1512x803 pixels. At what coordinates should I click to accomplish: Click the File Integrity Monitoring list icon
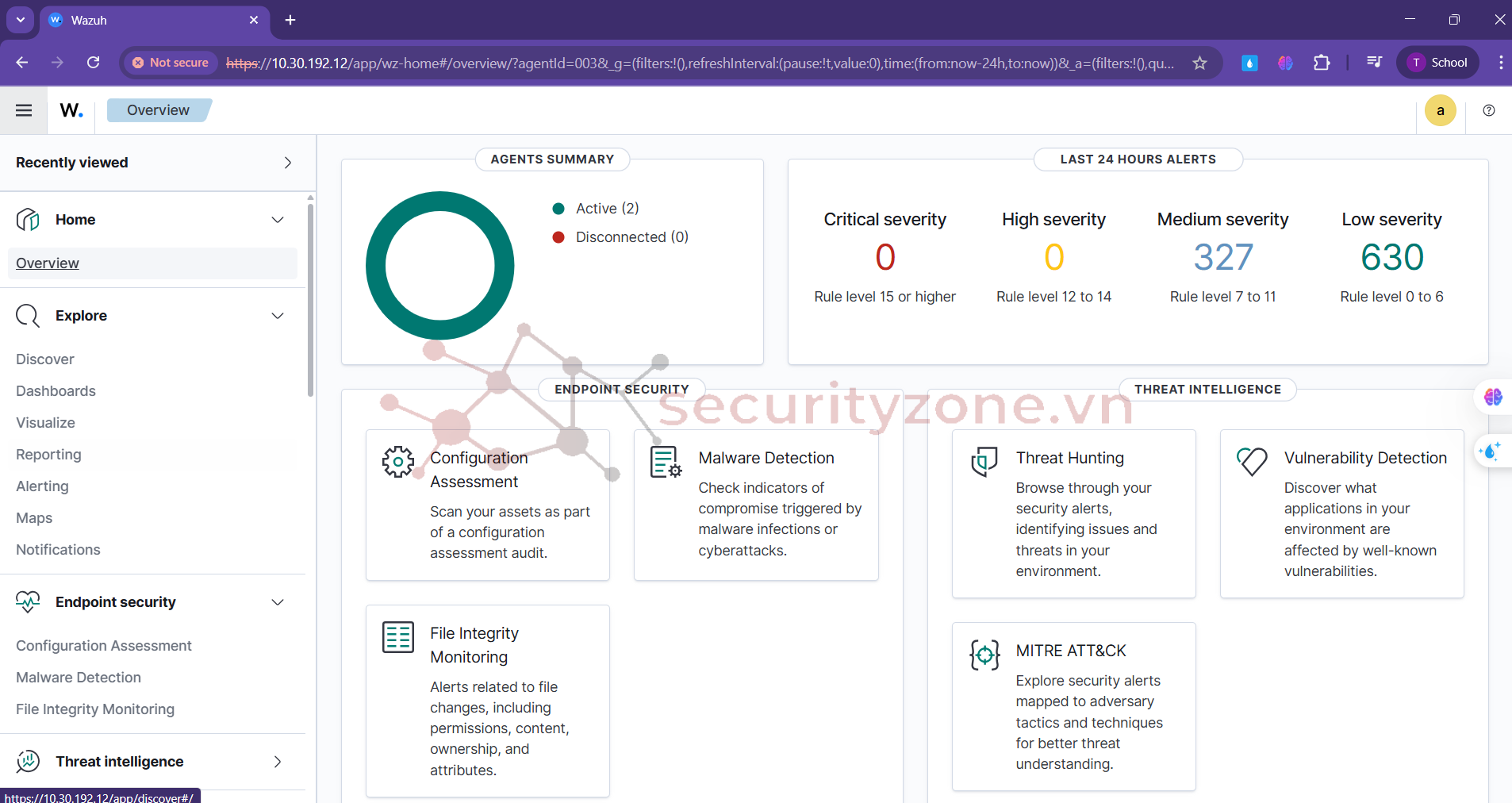tap(398, 637)
